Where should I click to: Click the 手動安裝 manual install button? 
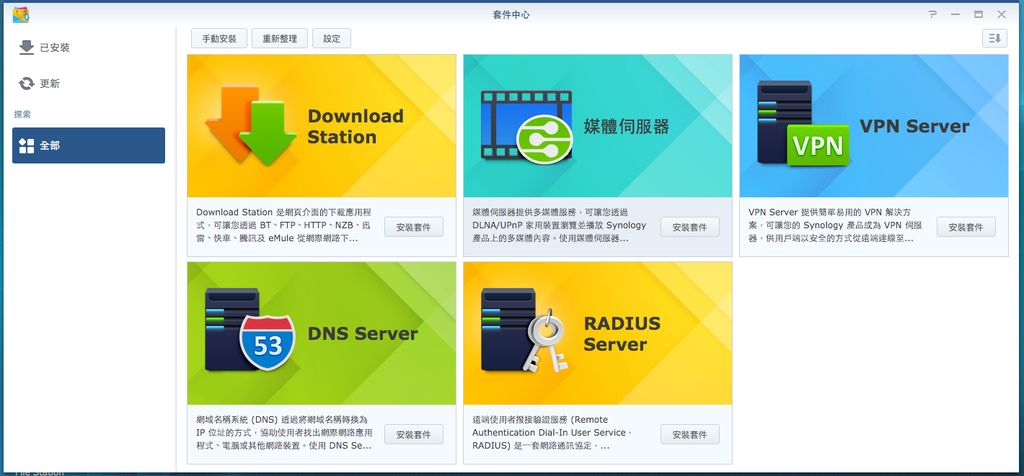click(x=219, y=39)
